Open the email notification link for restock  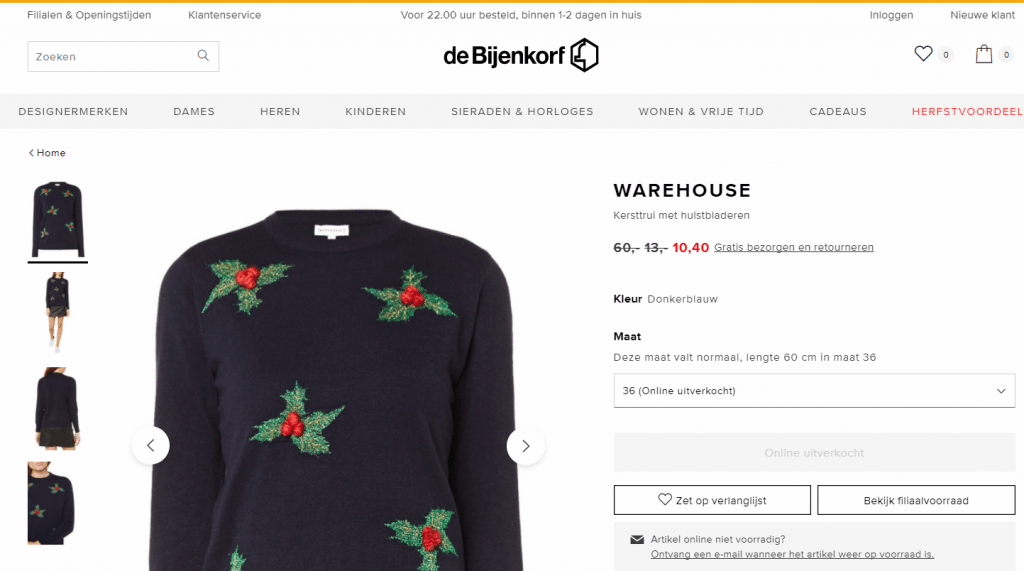click(x=792, y=554)
